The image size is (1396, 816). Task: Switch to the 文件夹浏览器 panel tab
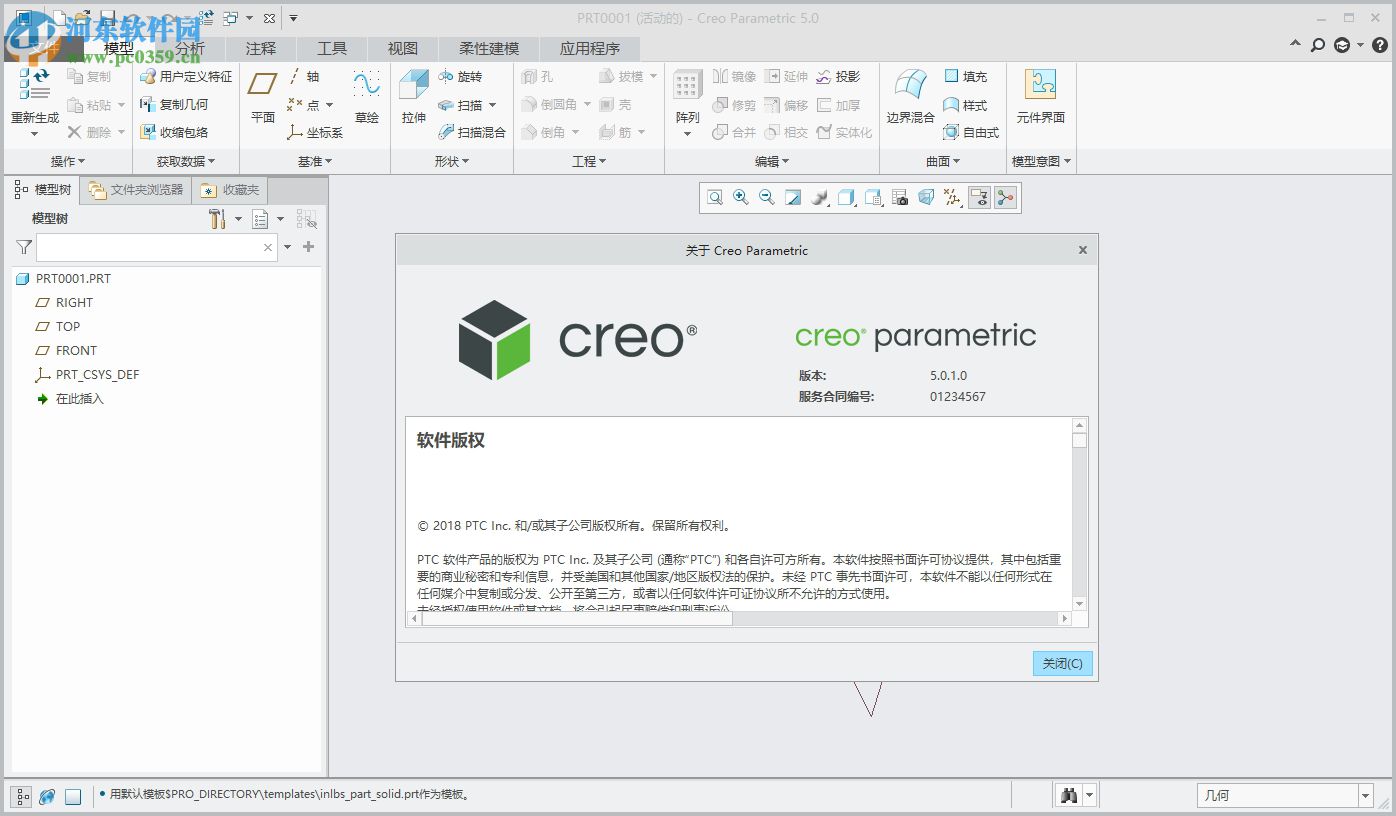click(135, 188)
